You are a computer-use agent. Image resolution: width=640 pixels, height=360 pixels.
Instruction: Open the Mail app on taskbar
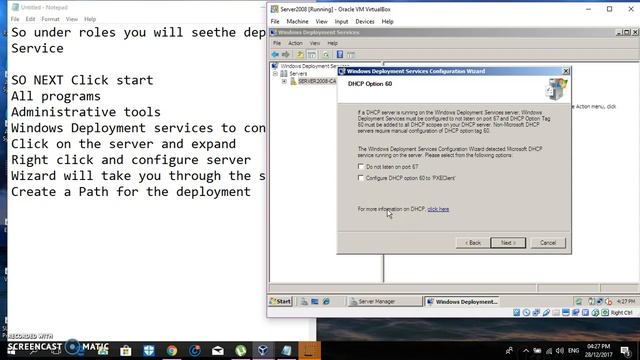pyautogui.click(x=218, y=350)
